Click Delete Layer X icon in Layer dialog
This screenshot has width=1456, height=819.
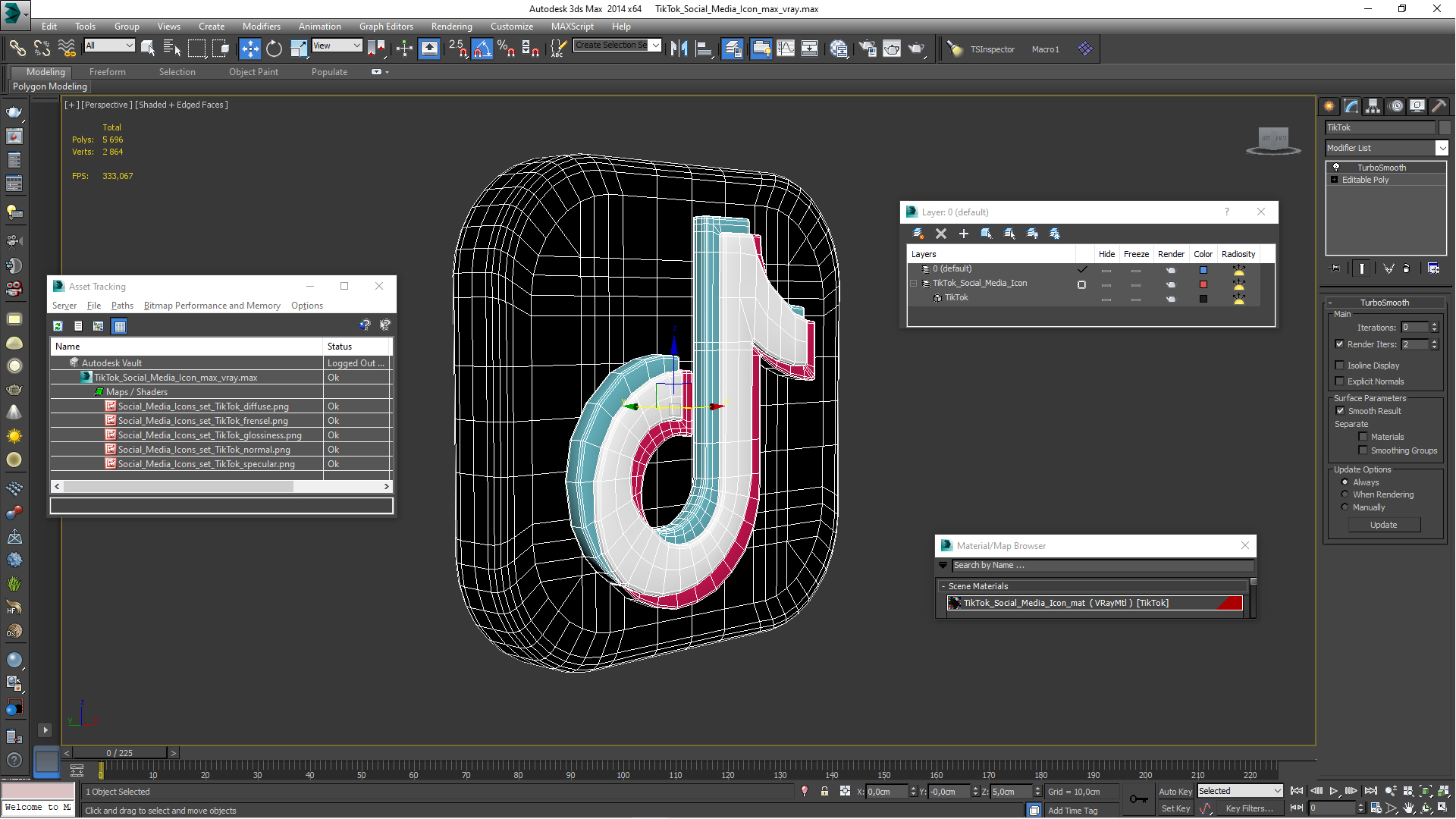(x=941, y=234)
